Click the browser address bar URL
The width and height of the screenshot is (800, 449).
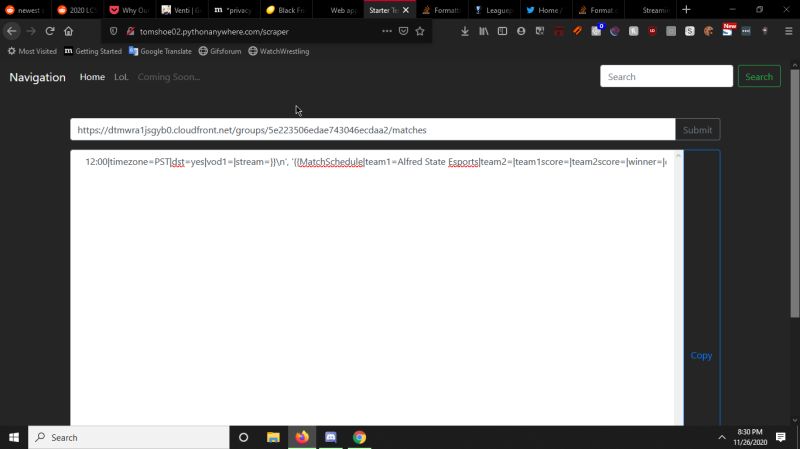(x=214, y=32)
